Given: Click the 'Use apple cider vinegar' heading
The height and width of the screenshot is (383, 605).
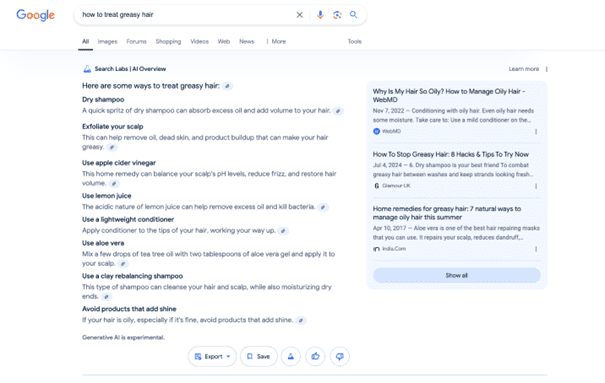Looking at the screenshot, I should click(119, 163).
